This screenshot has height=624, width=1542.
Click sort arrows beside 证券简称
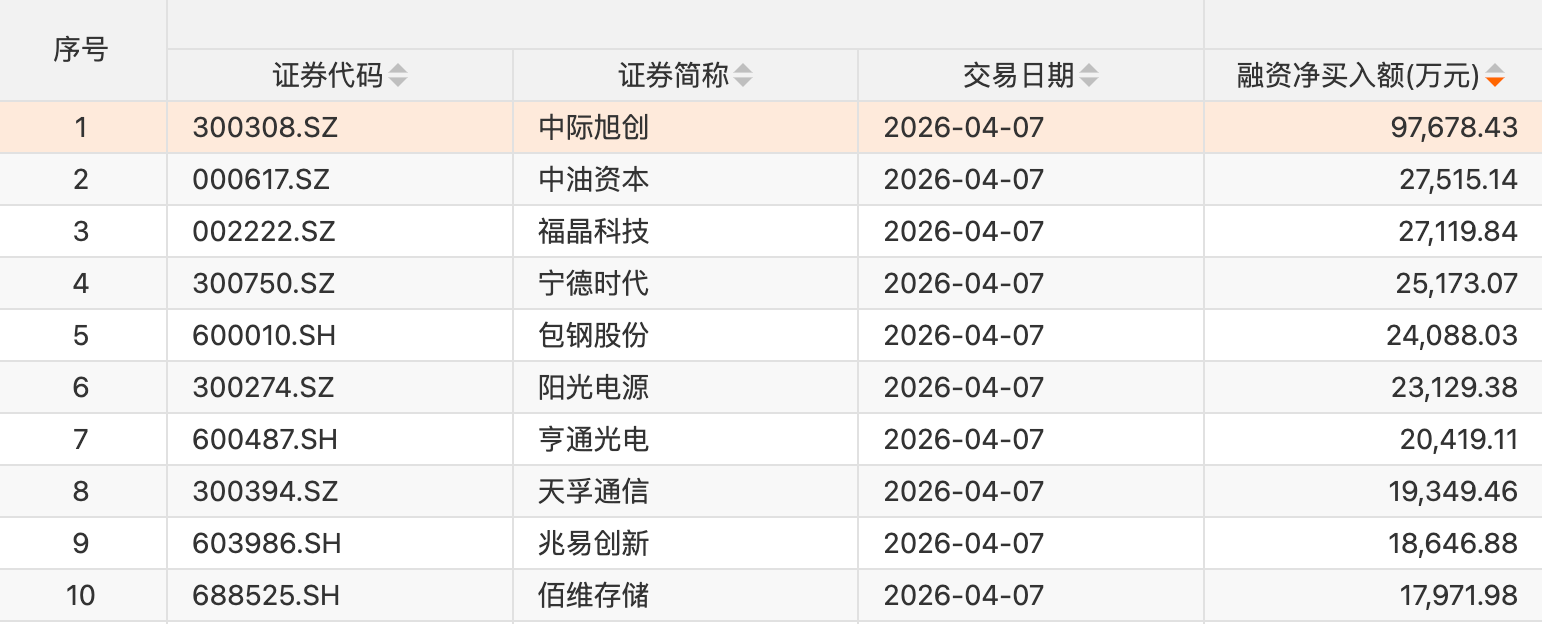[743, 75]
